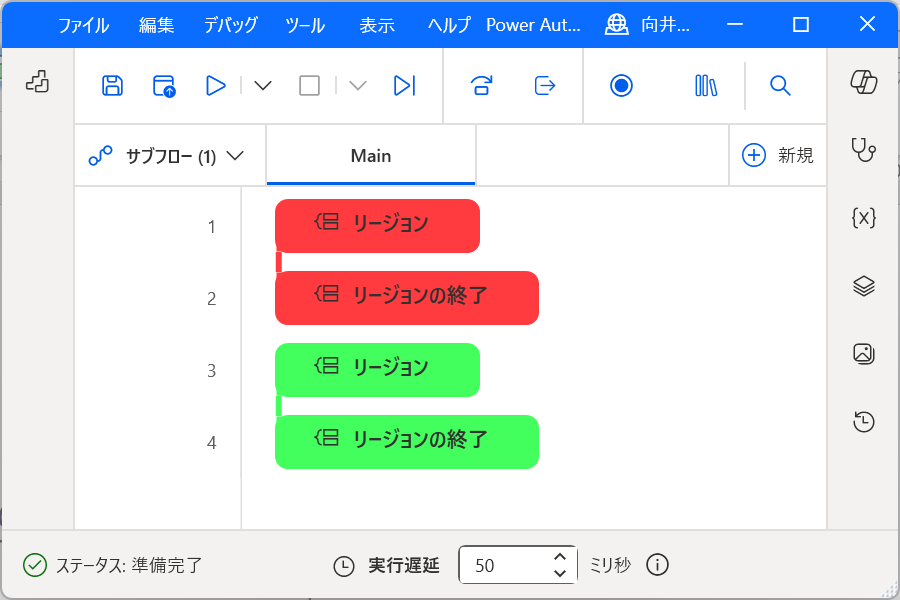Stop the flow with the square button

(x=309, y=86)
